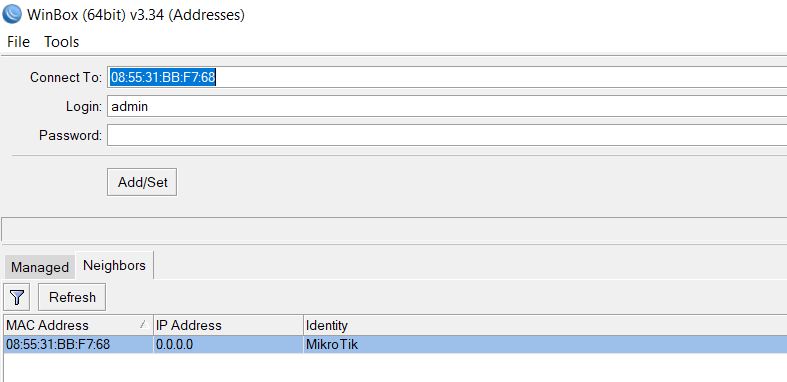Click the sort arrow in MAC Address column

[x=143, y=325]
